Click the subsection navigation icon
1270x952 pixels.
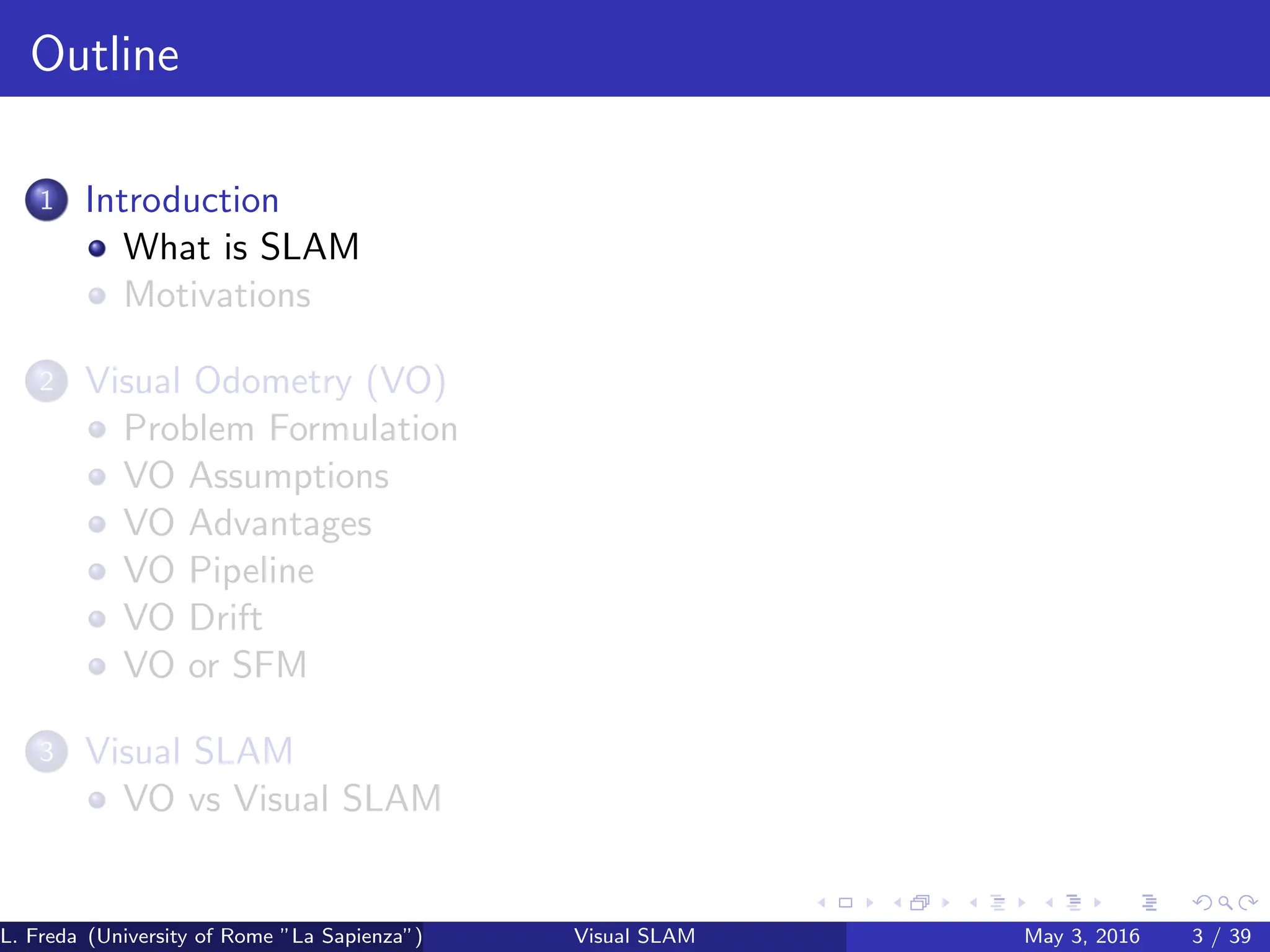pos(998,903)
